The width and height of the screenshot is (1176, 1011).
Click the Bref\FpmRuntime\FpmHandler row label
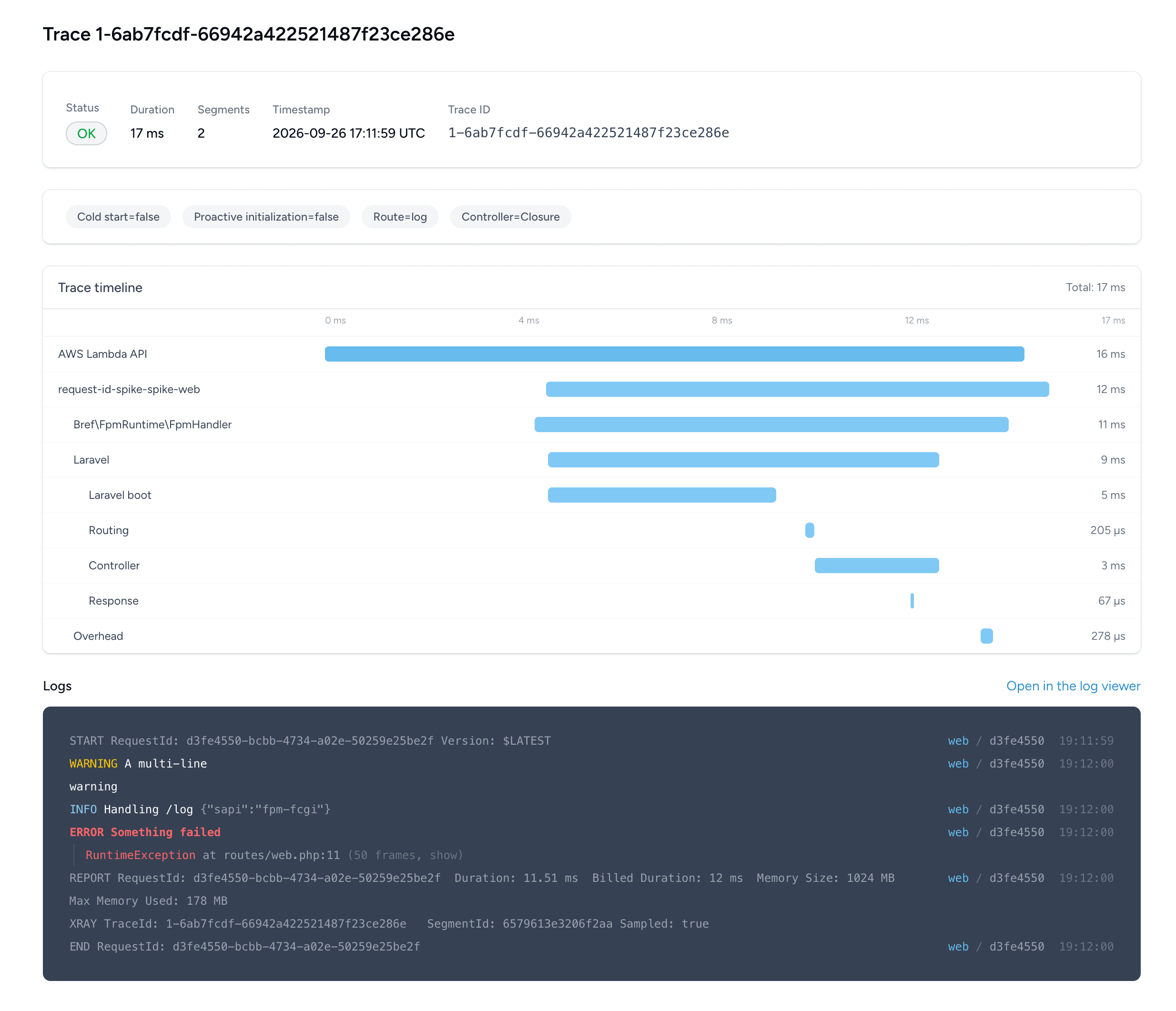coord(152,425)
